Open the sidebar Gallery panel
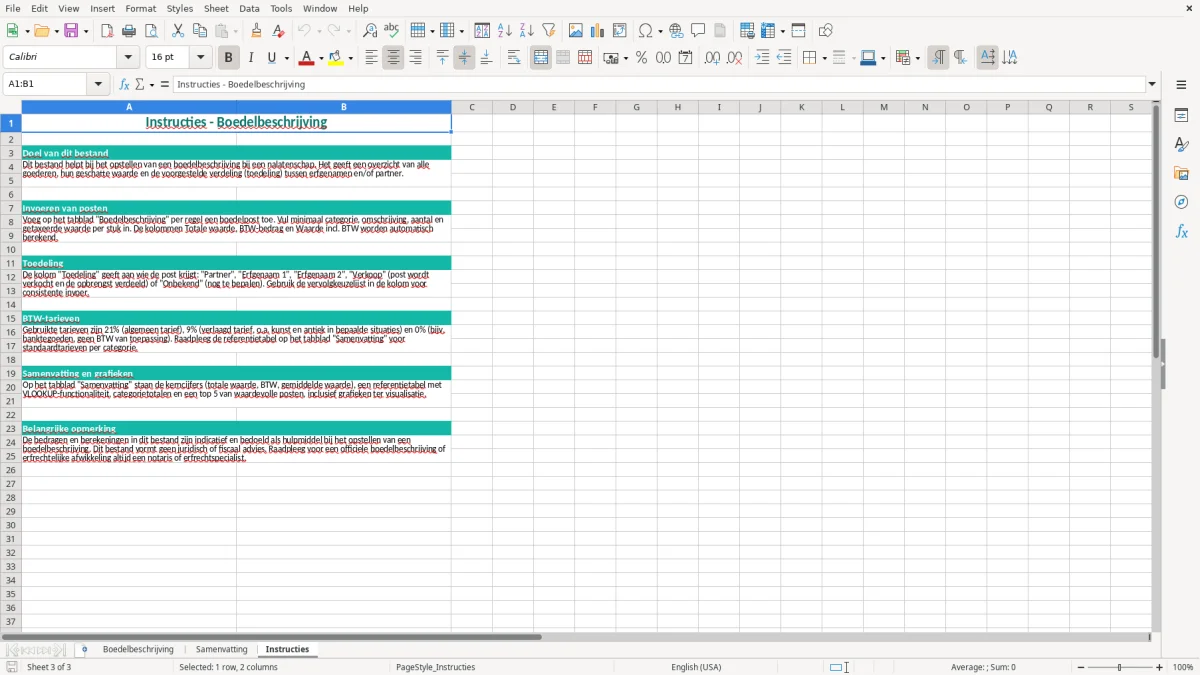 [1181, 174]
